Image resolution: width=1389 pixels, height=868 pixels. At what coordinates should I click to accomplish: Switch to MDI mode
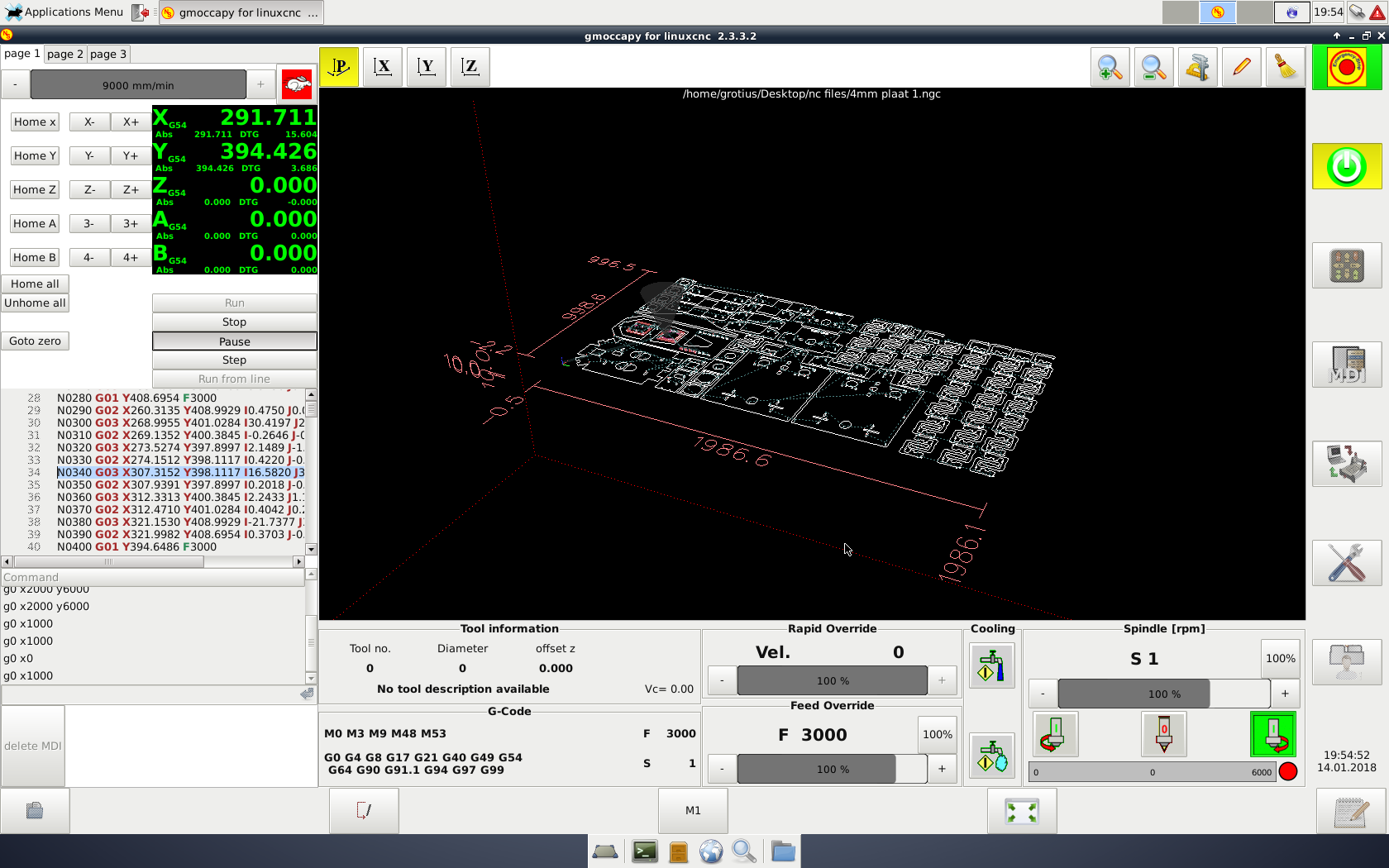pyautogui.click(x=1347, y=365)
